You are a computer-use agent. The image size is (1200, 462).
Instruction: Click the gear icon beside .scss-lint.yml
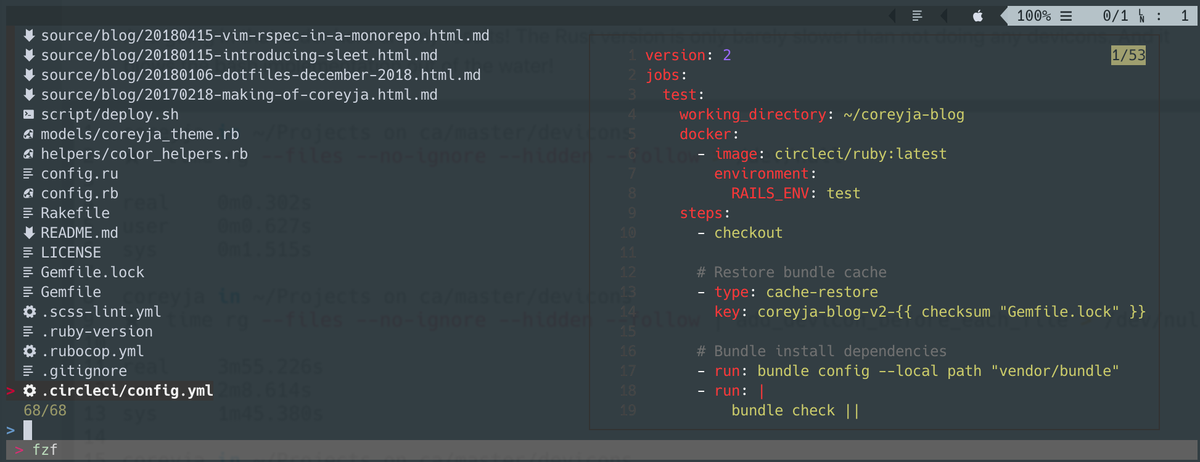[30, 311]
